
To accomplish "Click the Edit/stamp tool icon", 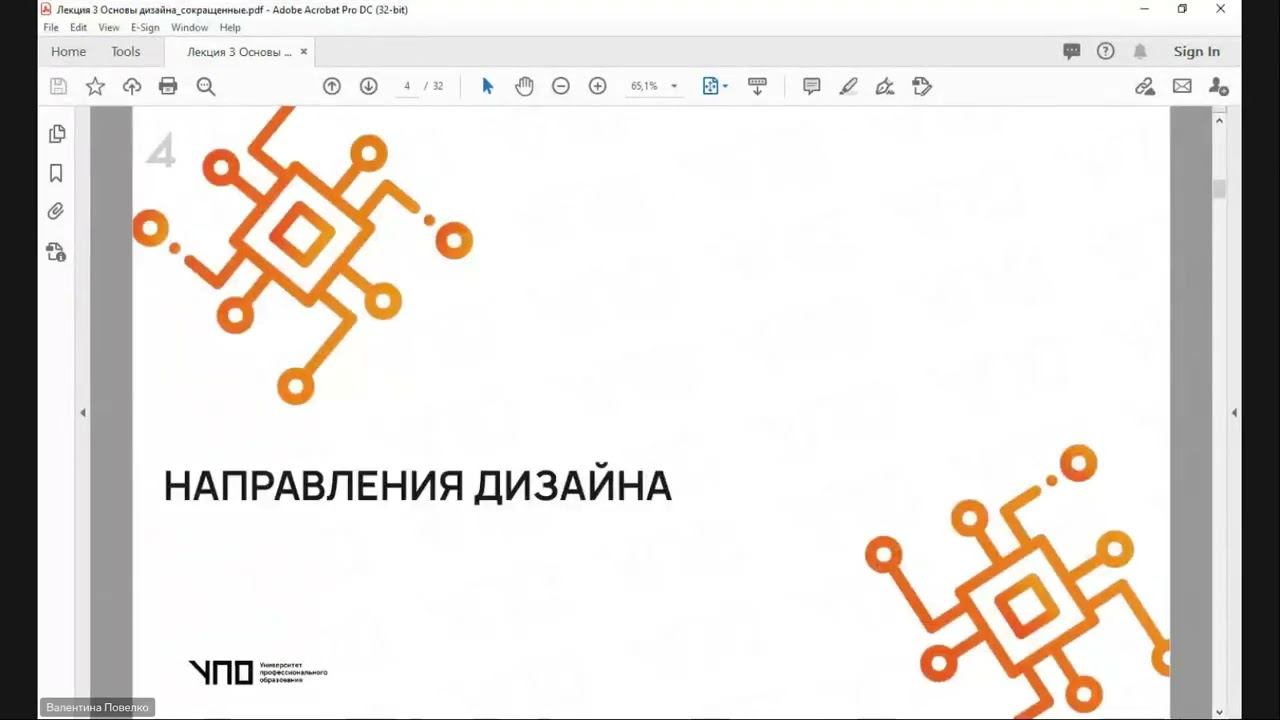I will point(922,86).
